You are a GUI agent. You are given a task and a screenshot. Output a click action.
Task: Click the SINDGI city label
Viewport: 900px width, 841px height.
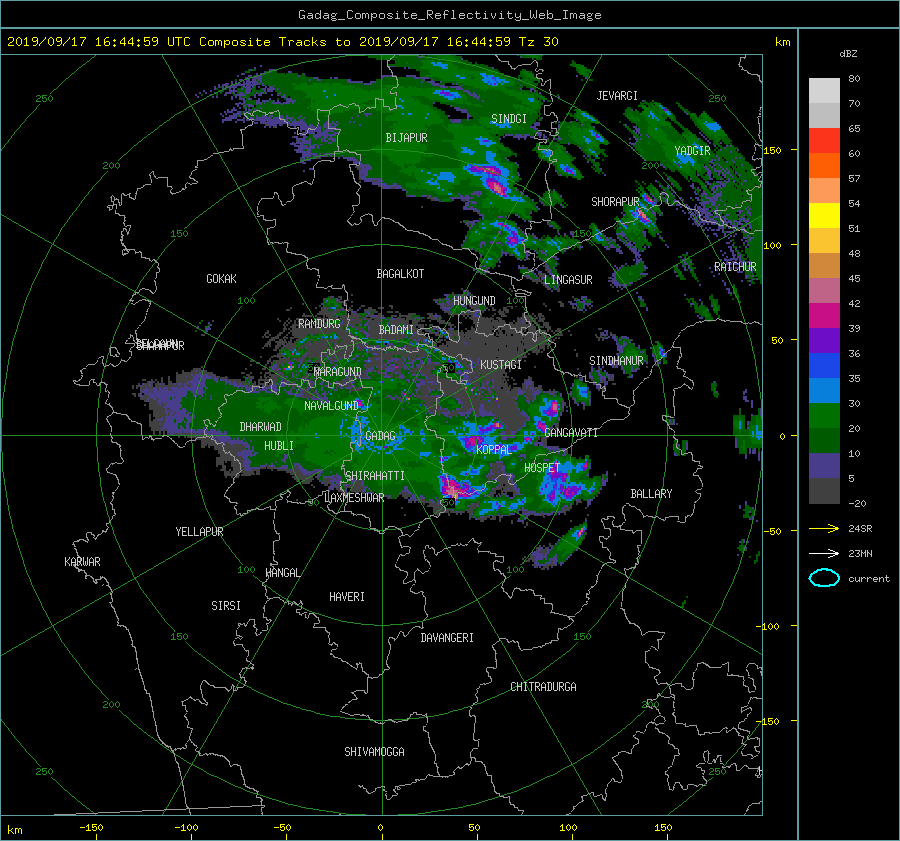click(509, 119)
